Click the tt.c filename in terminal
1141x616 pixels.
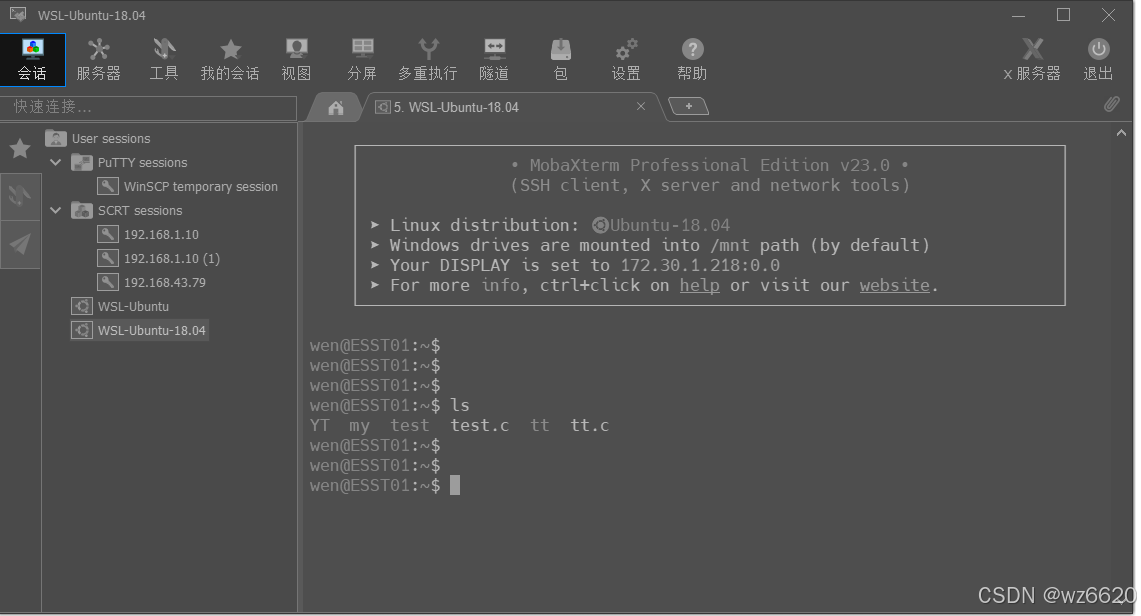589,425
